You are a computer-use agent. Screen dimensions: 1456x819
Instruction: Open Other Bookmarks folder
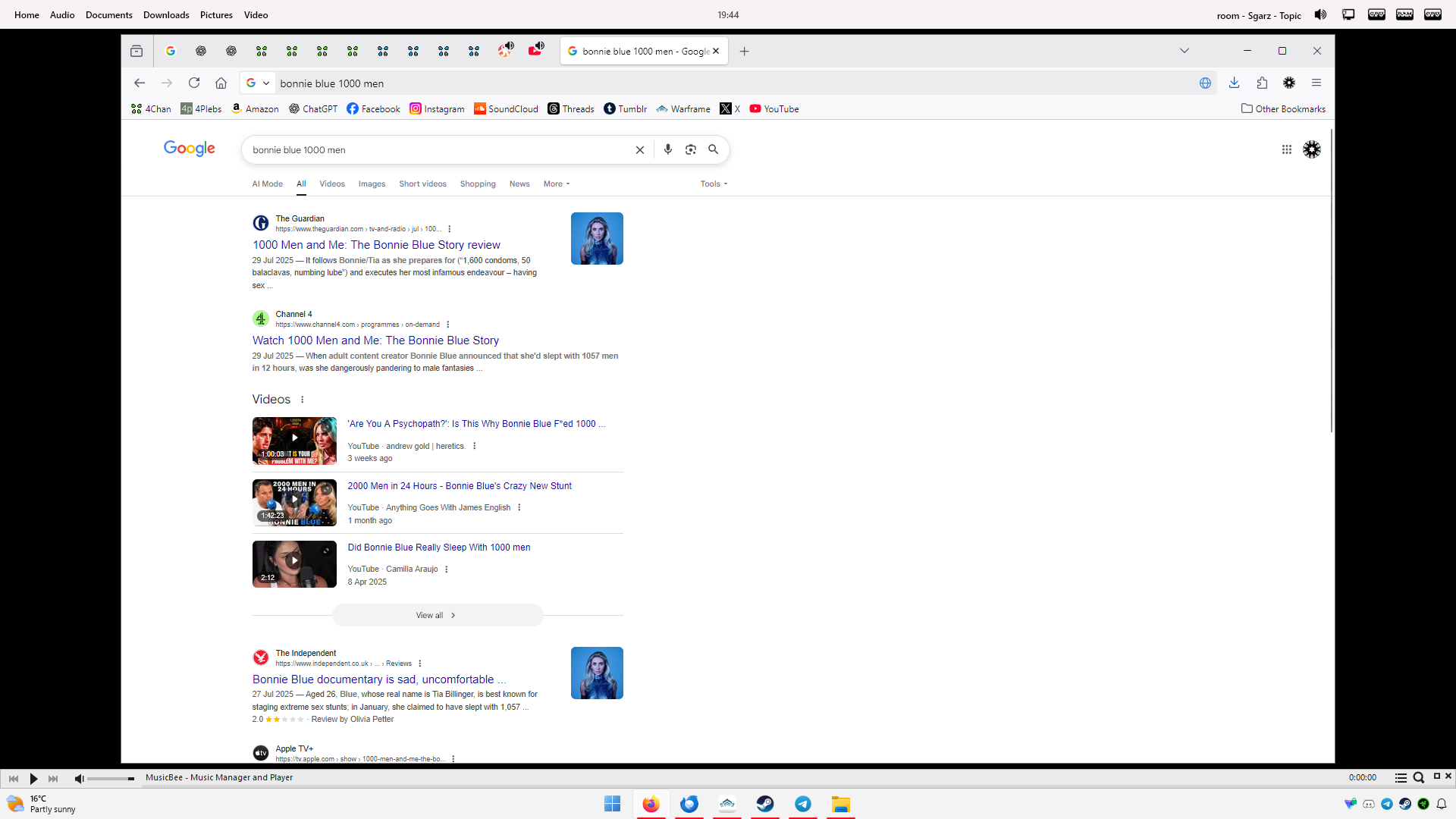[x=1283, y=109]
